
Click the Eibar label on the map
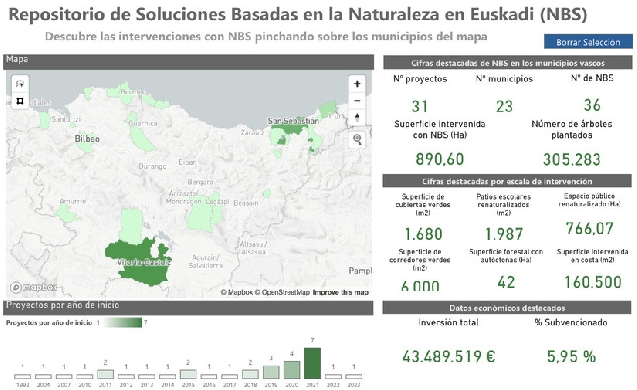(x=187, y=162)
